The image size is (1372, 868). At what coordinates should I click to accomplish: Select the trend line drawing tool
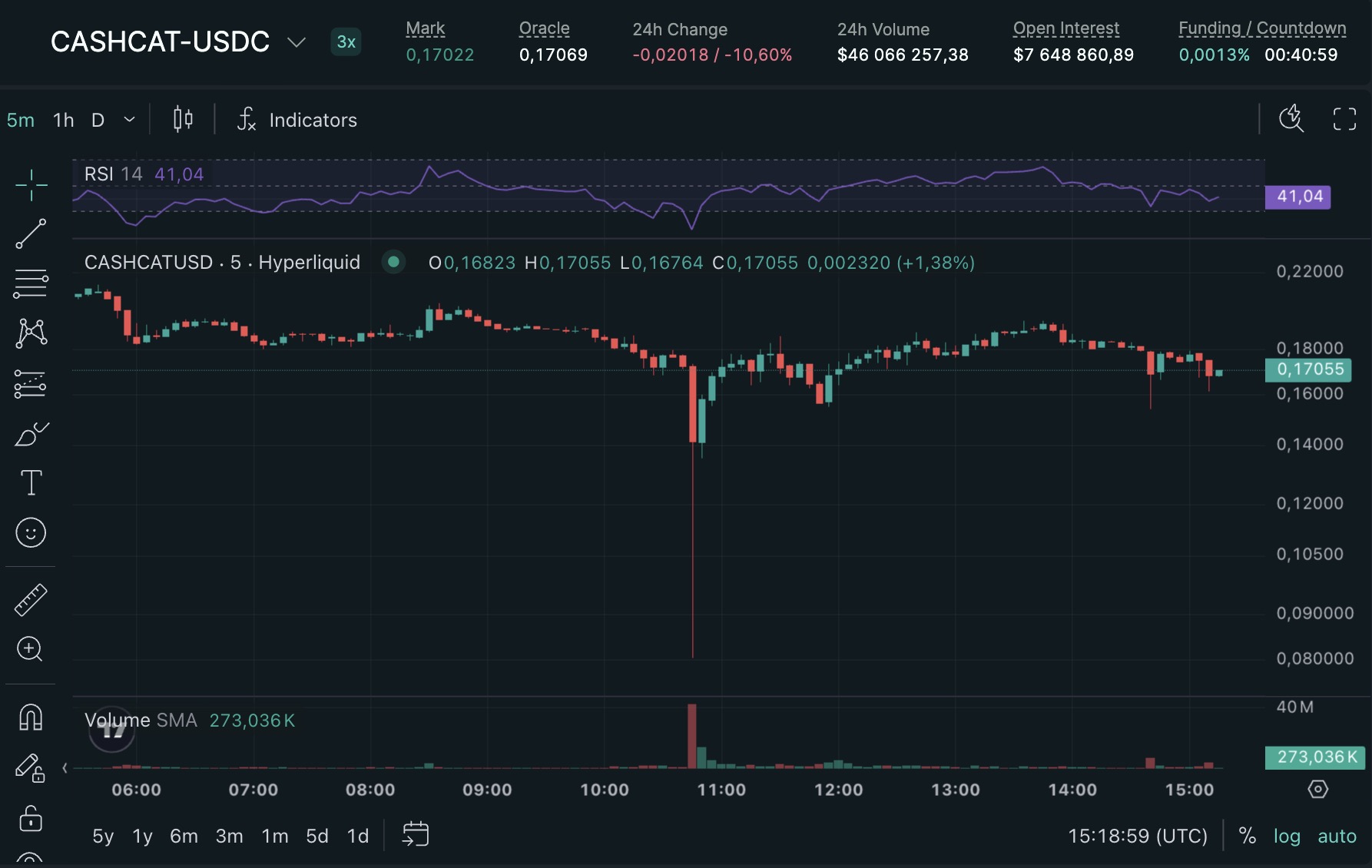point(31,234)
